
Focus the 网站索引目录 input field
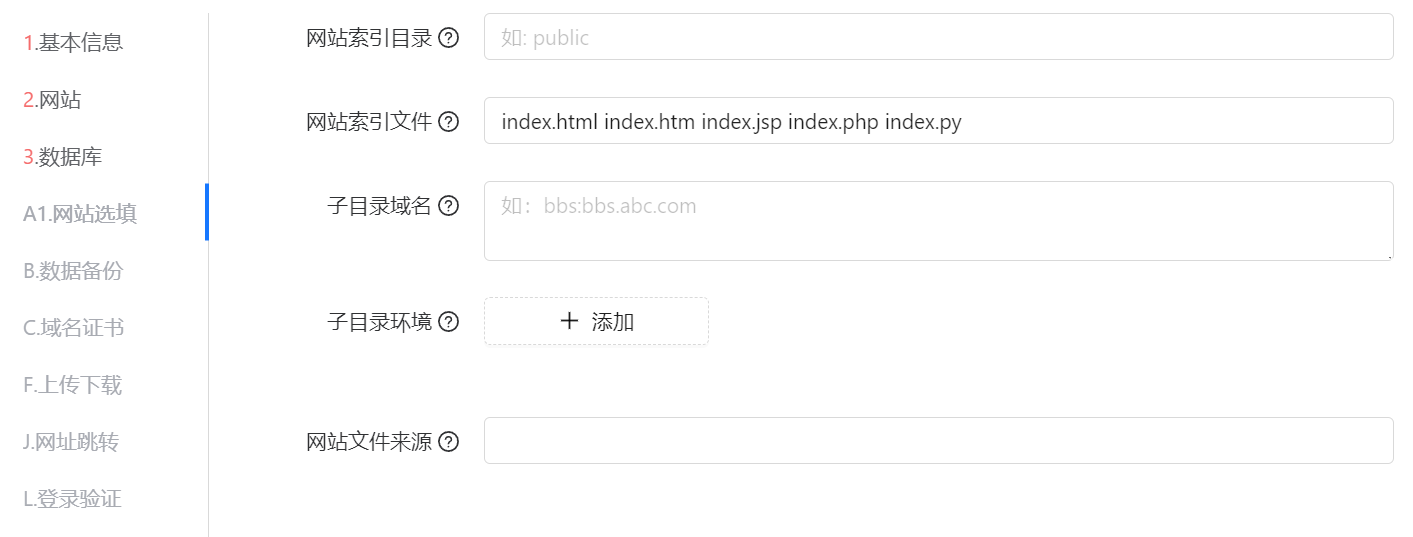click(x=939, y=37)
